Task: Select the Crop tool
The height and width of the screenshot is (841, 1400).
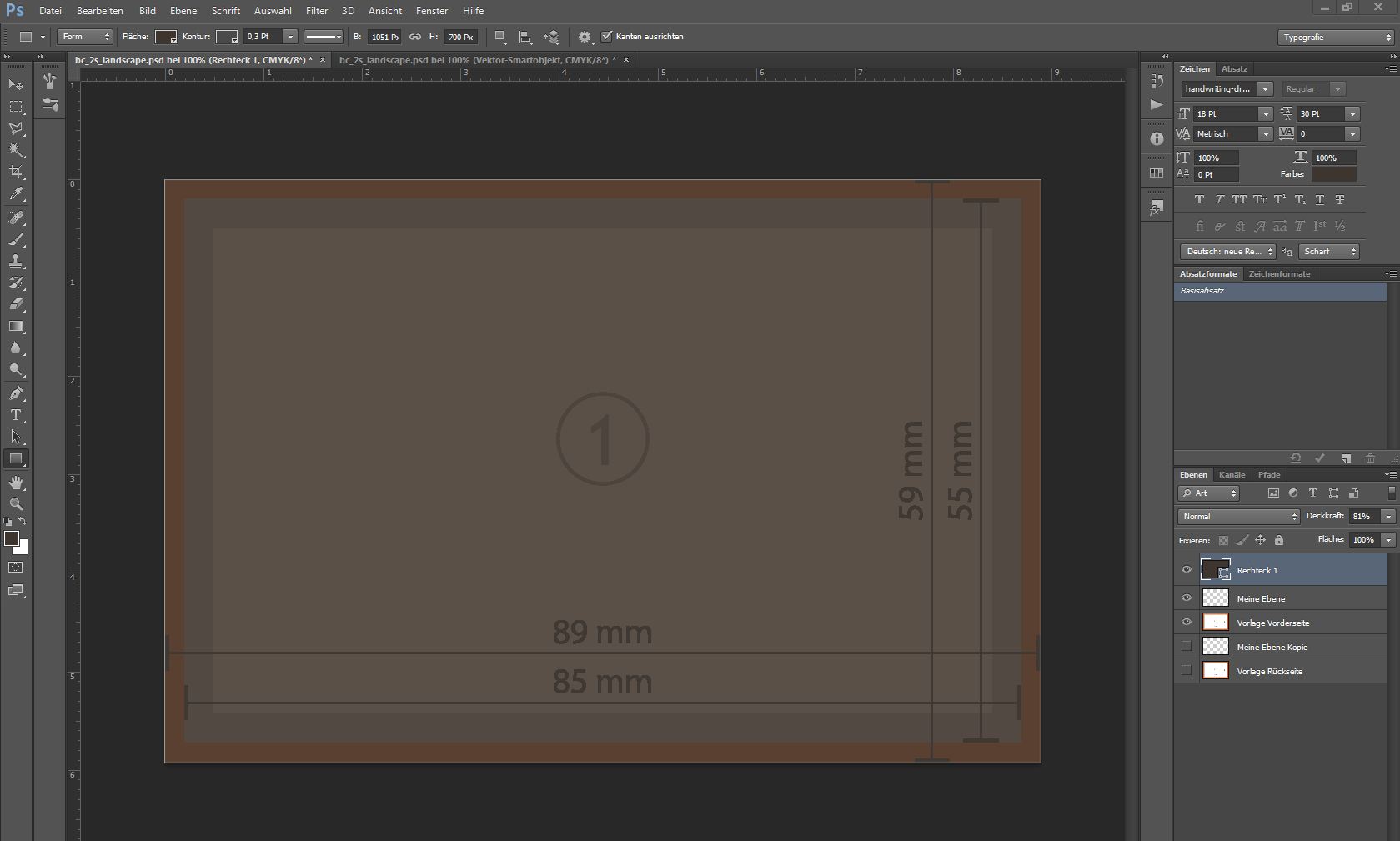Action: 16,172
